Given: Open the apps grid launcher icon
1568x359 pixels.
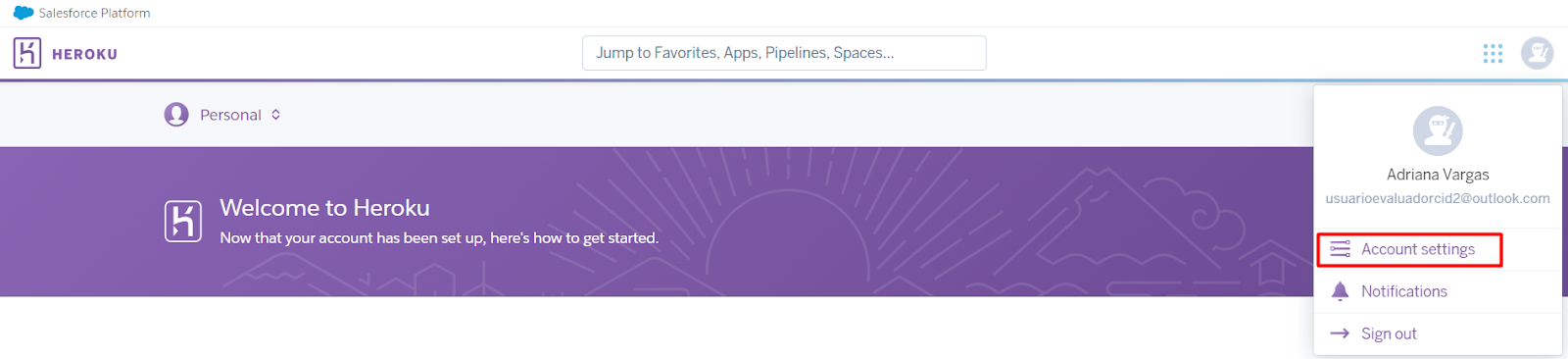Looking at the screenshot, I should tap(1493, 53).
